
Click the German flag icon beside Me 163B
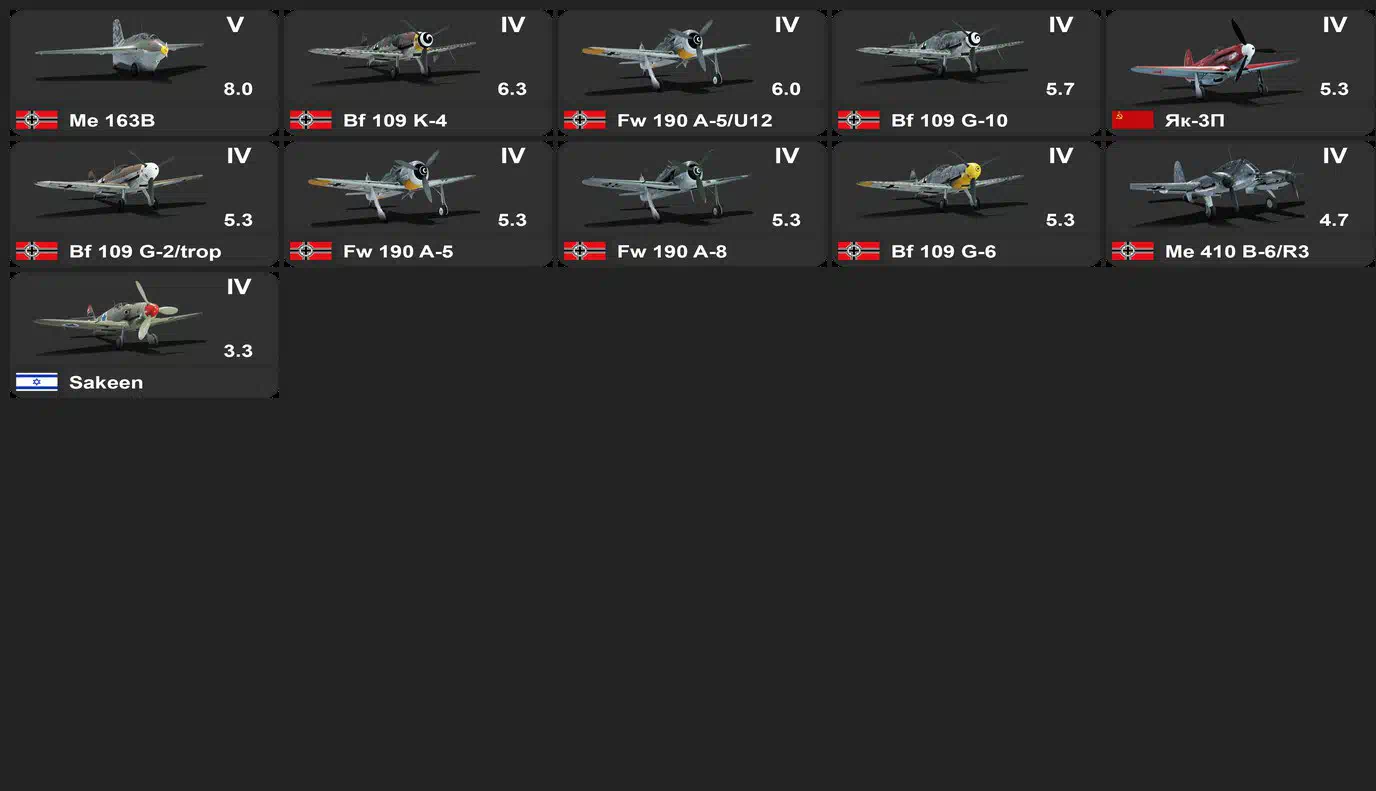coord(37,121)
